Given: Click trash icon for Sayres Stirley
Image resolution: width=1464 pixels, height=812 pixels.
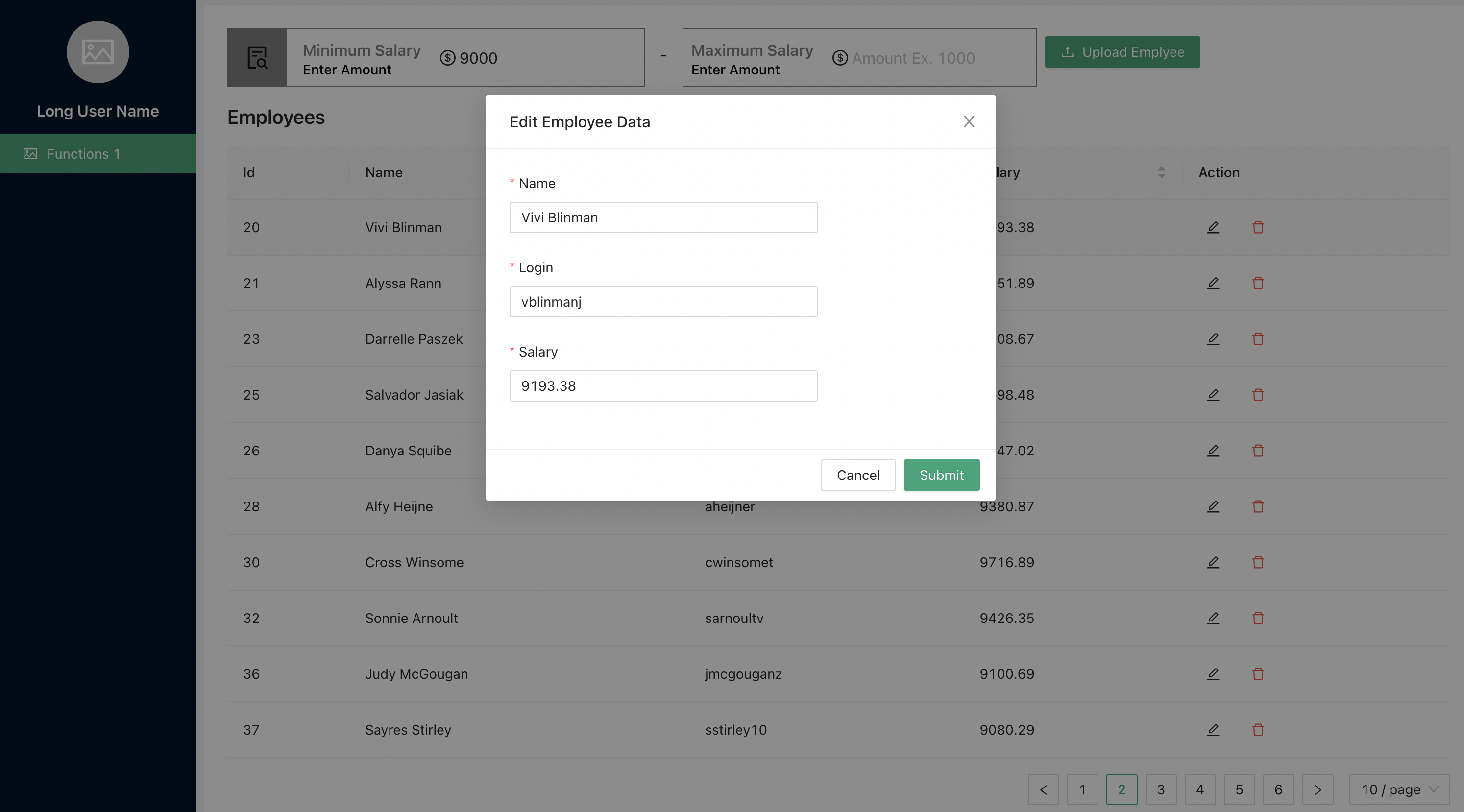Looking at the screenshot, I should tap(1258, 730).
